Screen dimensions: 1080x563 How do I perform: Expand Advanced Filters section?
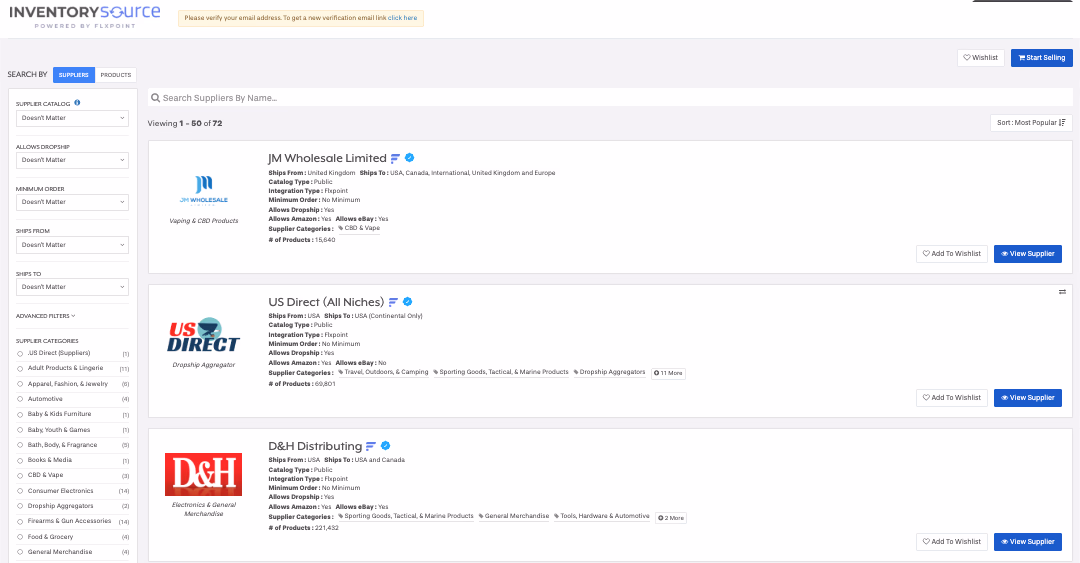click(x=45, y=316)
